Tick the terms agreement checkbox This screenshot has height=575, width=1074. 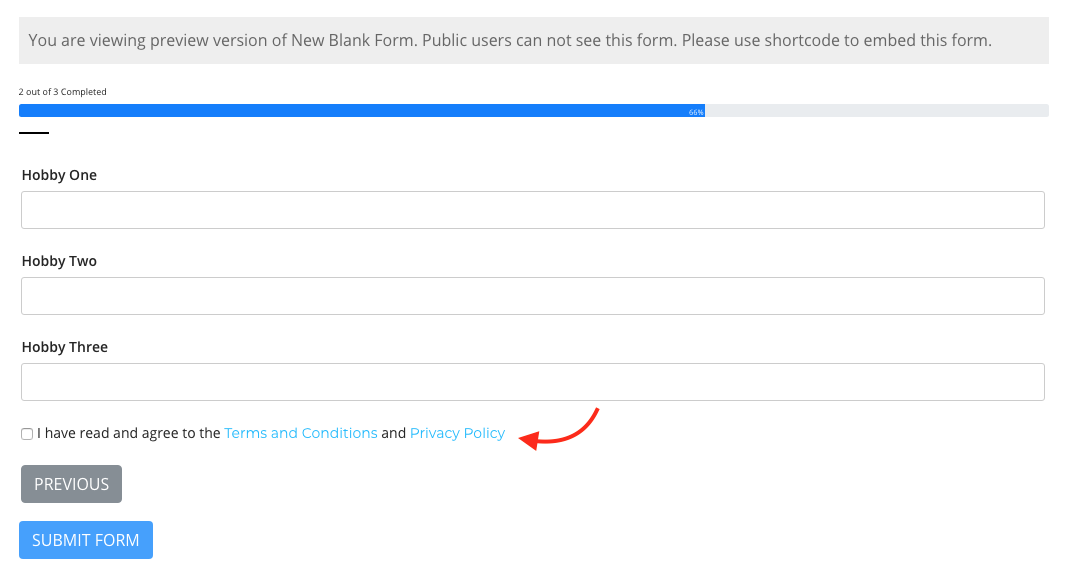pyautogui.click(x=27, y=434)
